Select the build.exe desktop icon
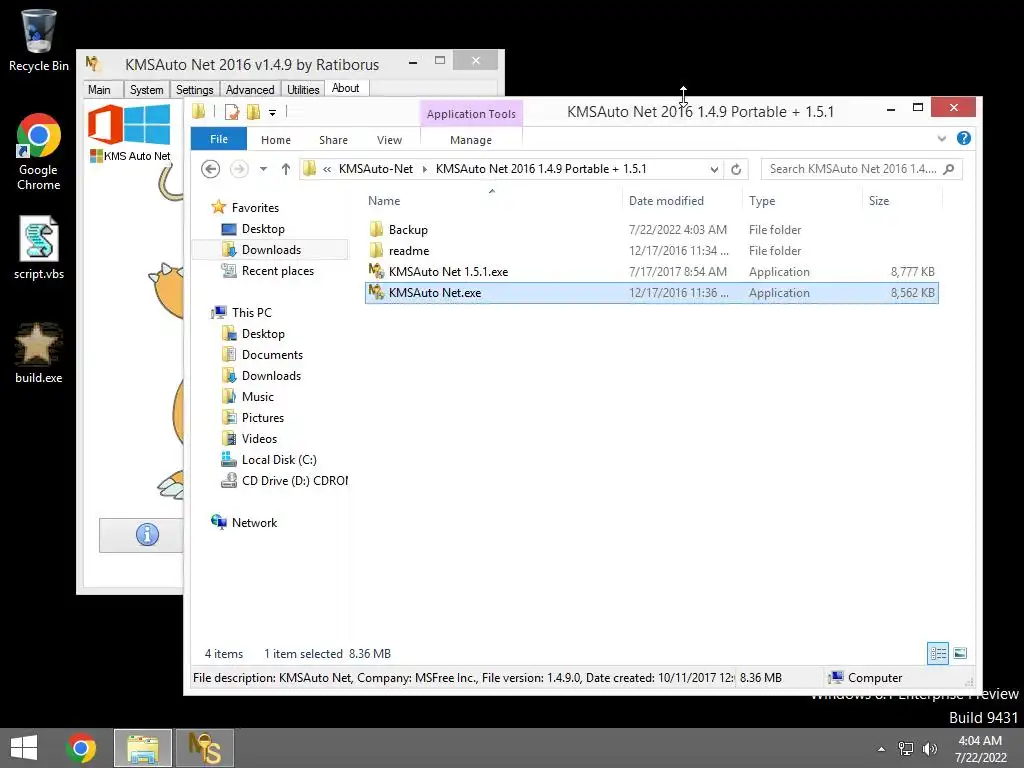This screenshot has height=768, width=1024. (38, 353)
